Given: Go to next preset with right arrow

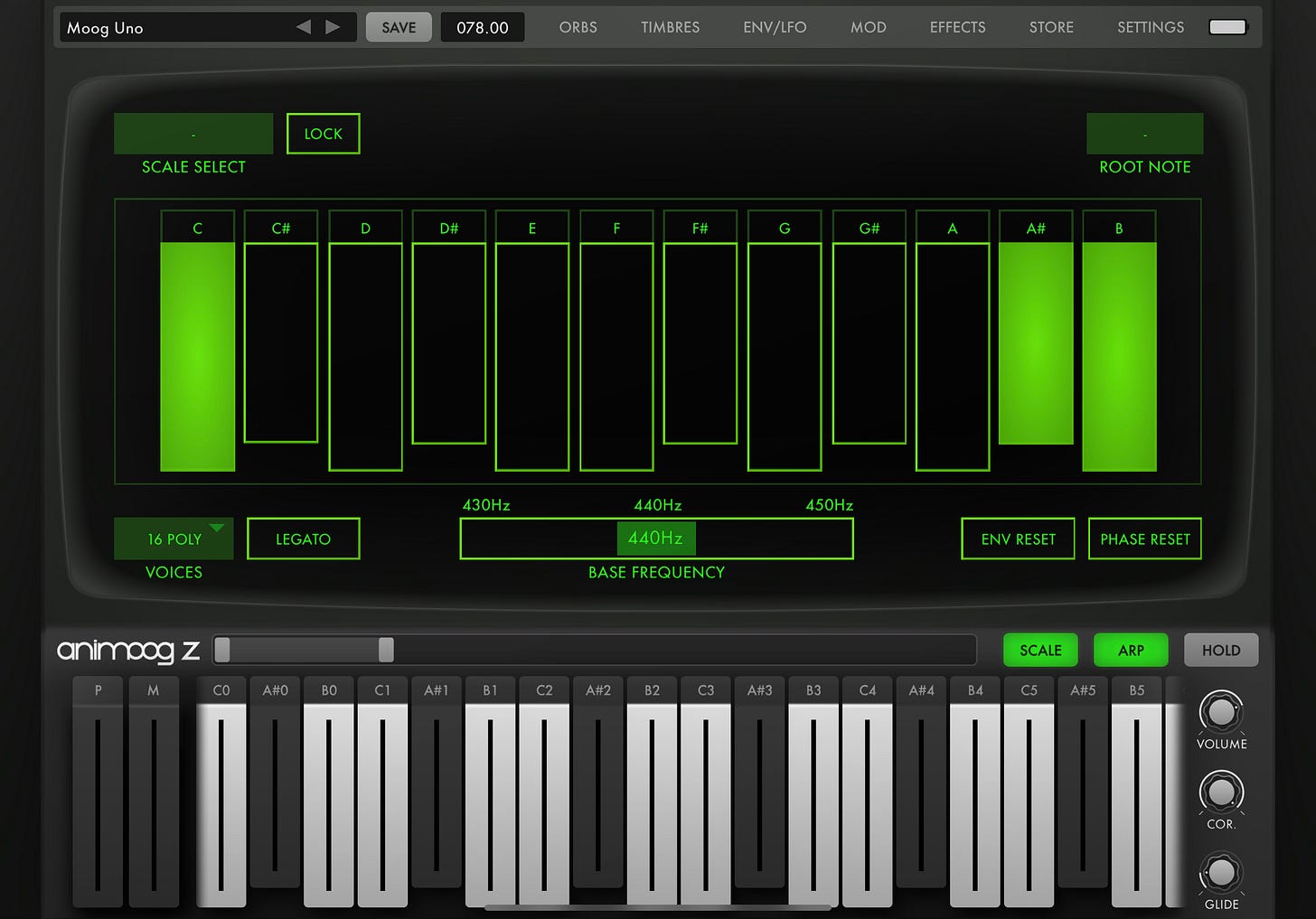Looking at the screenshot, I should point(333,27).
